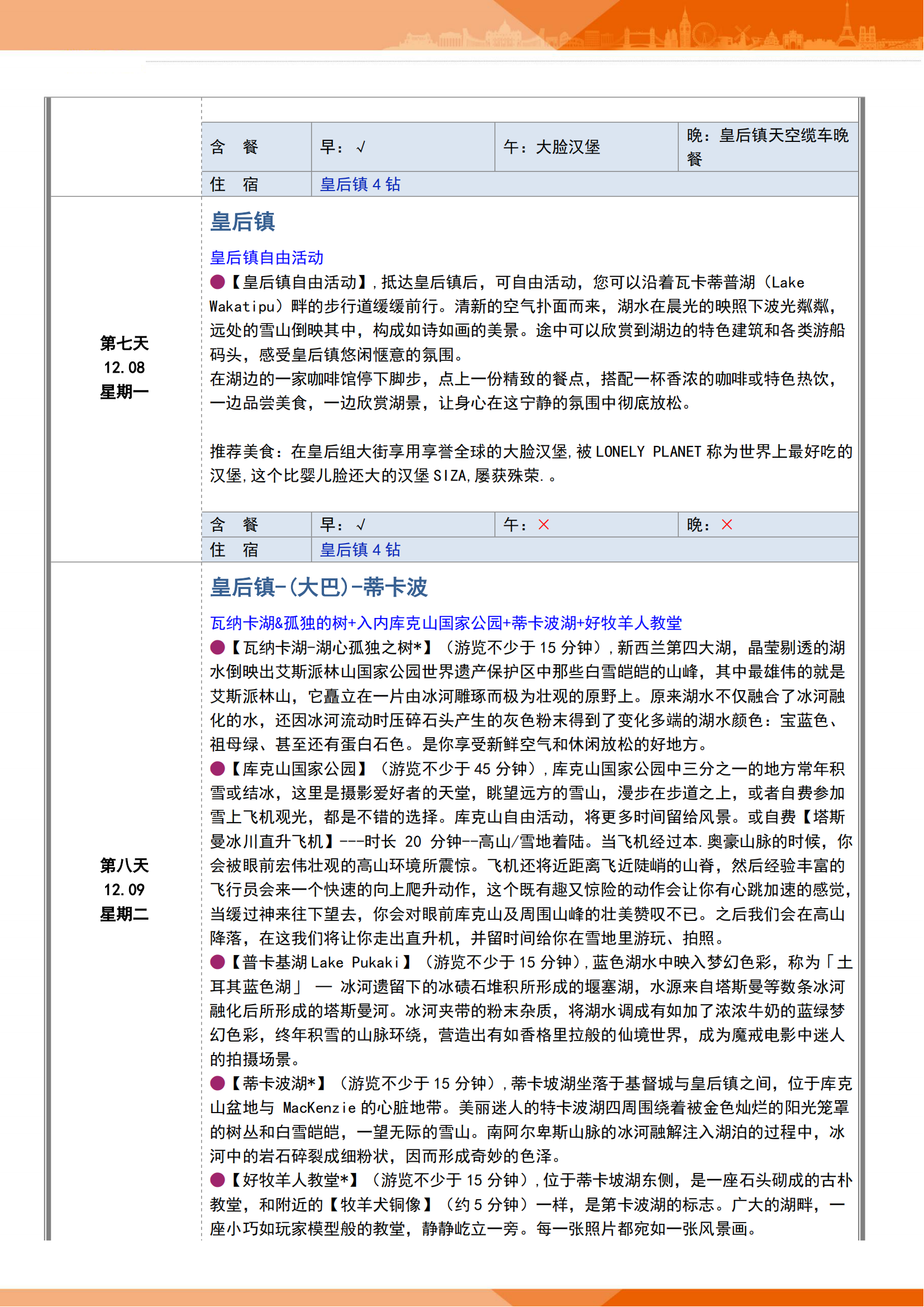The image size is (924, 1307).
Task: Open the blue 皇后镇自由活动 subtitle link
Action: point(266,257)
